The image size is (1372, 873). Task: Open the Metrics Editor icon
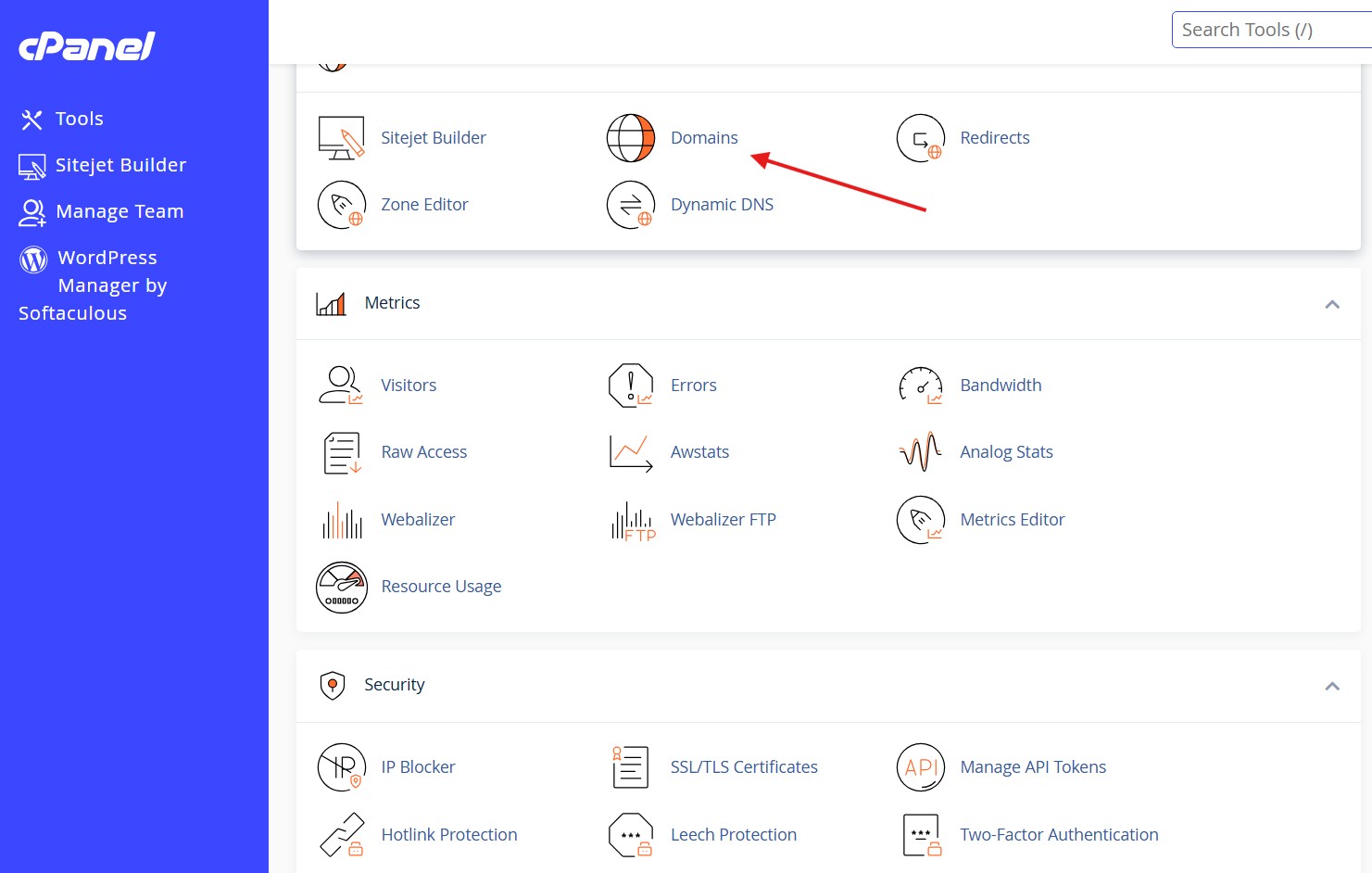tap(921, 520)
